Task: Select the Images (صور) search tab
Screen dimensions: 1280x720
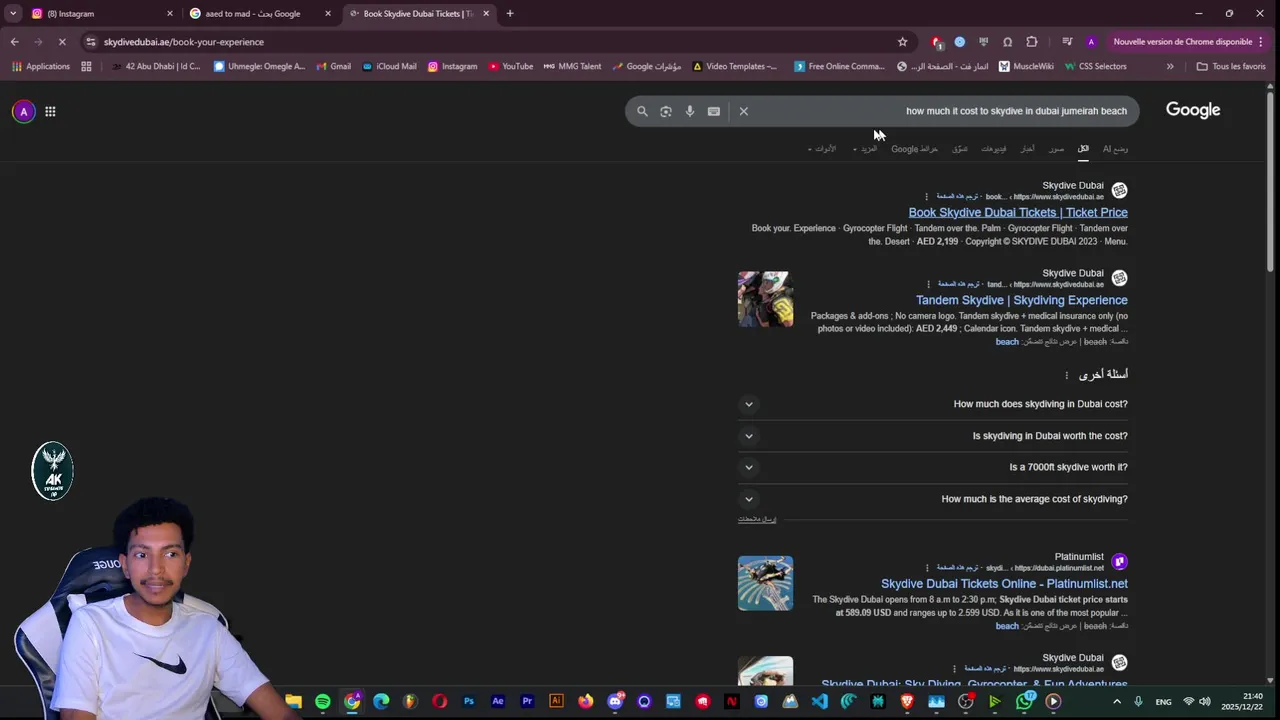Action: click(x=1056, y=149)
